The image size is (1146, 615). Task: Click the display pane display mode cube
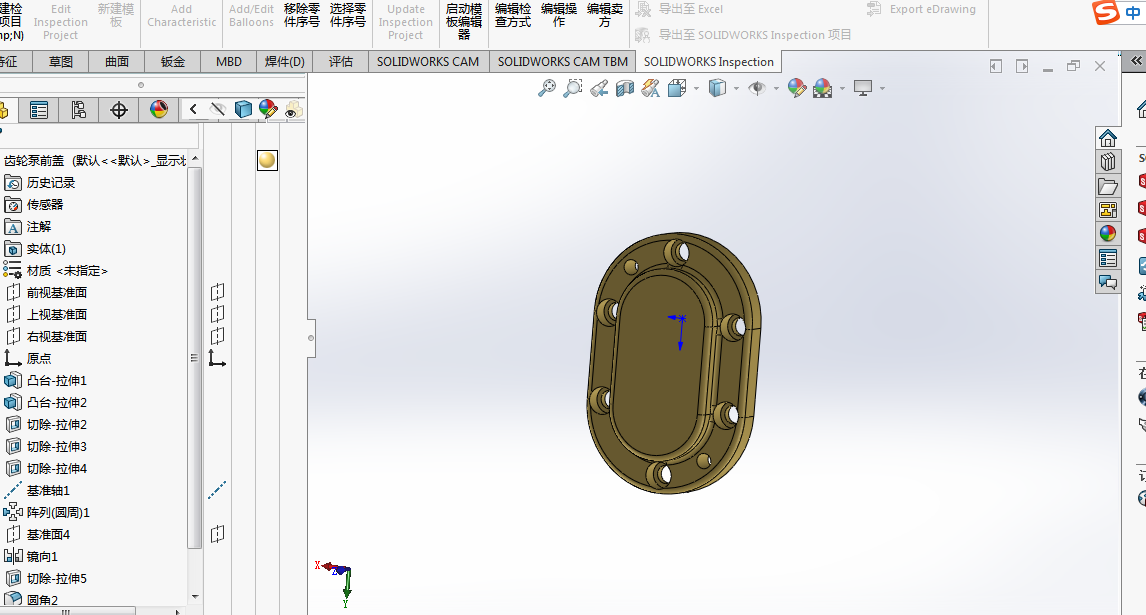click(243, 110)
